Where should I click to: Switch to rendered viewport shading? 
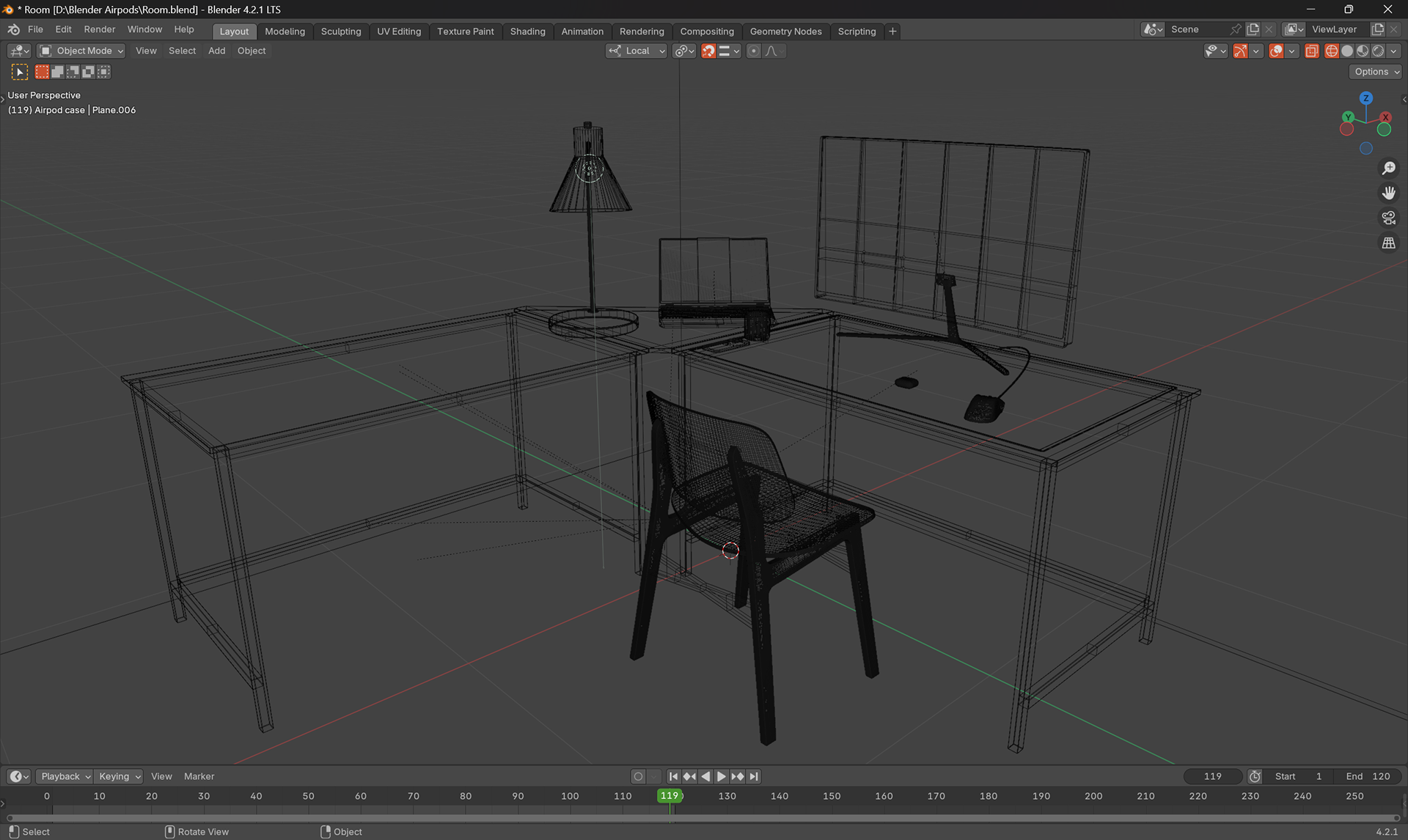click(1378, 51)
